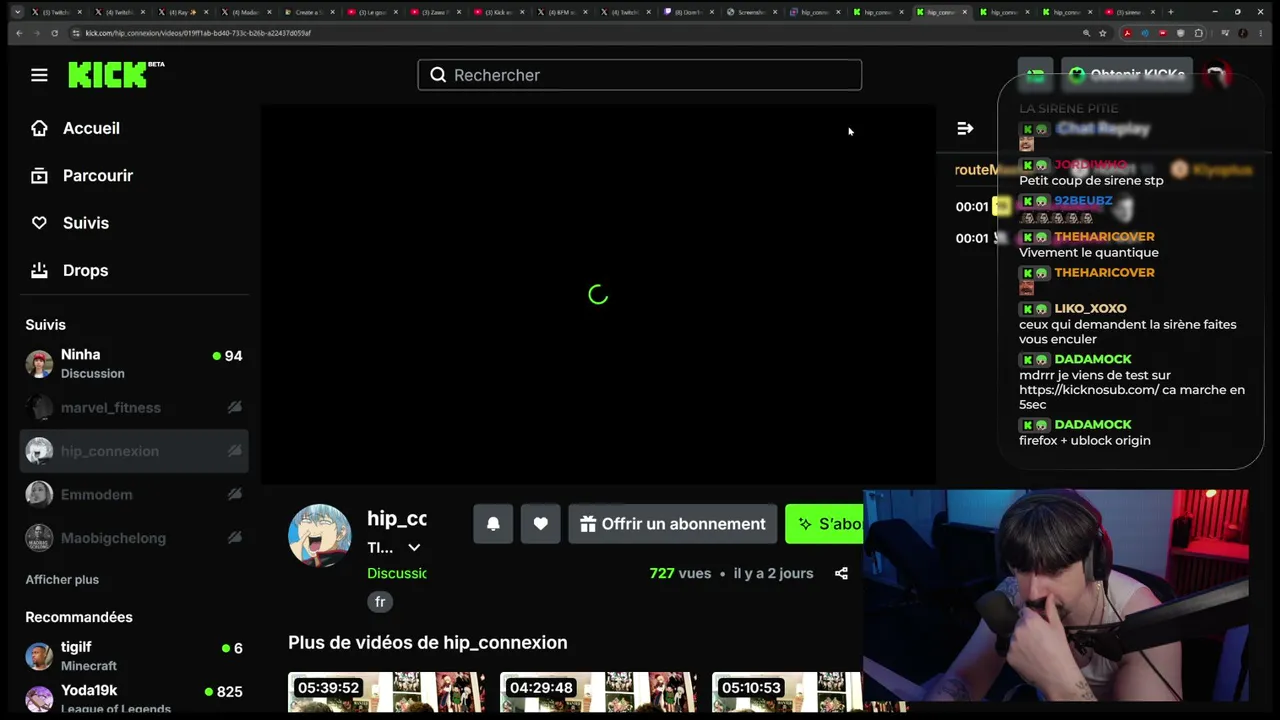Focus the Rechercher search field
The image size is (1280, 720).
pyautogui.click(x=640, y=75)
